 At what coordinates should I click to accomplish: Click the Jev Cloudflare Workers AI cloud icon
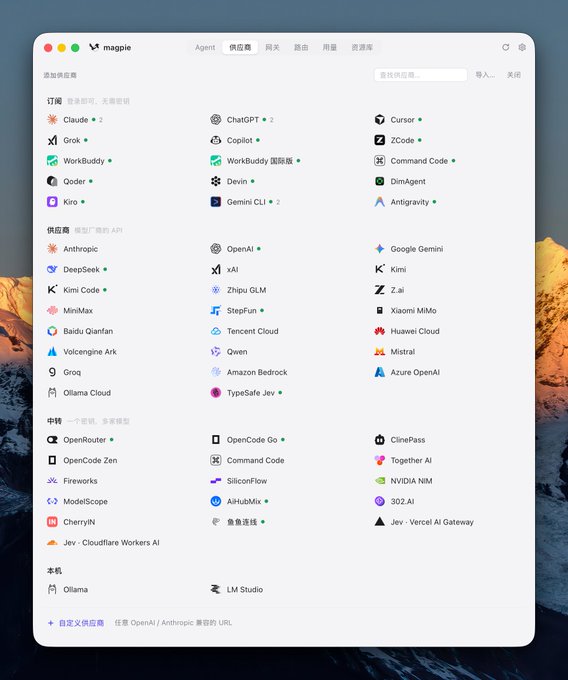coord(52,543)
